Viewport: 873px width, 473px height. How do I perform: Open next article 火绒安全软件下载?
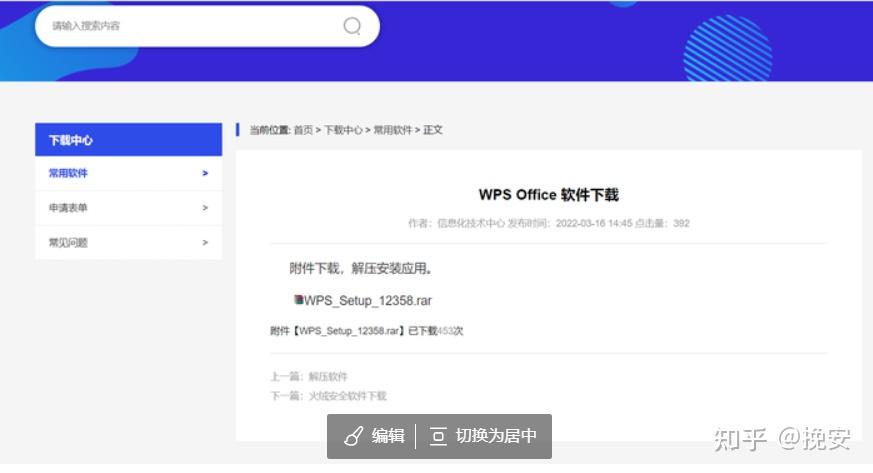click(x=347, y=396)
